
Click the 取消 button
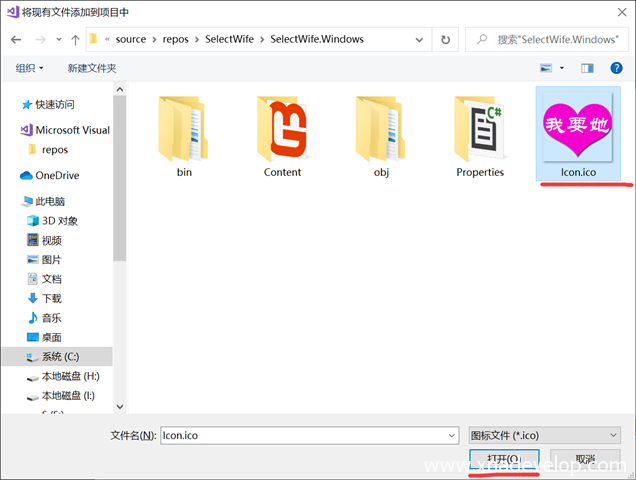(x=585, y=461)
